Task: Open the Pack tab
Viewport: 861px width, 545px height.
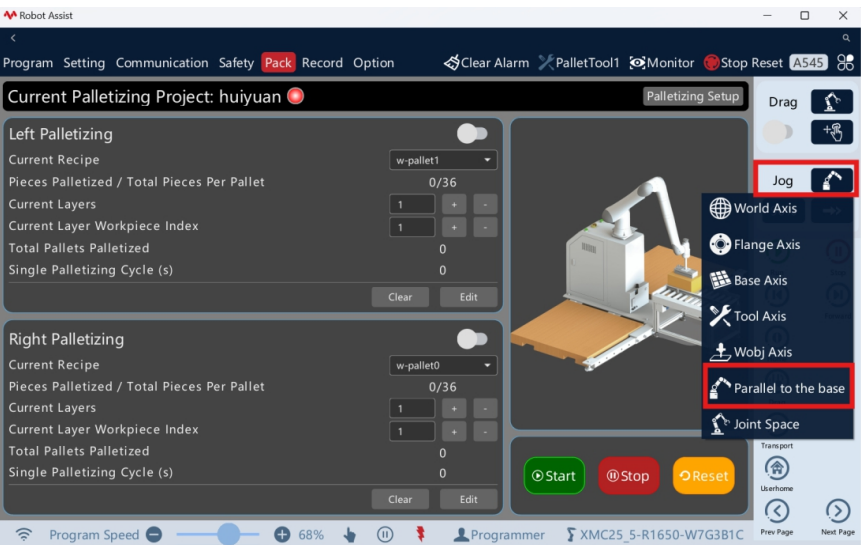Action: (278, 63)
